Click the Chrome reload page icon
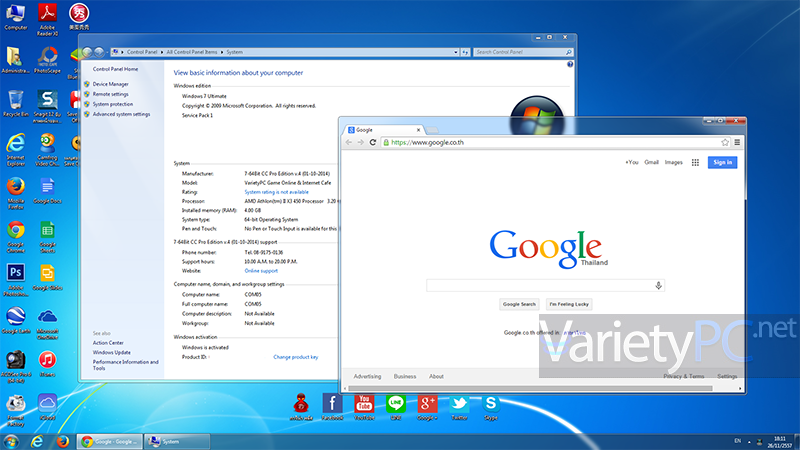This screenshot has width=800, height=450. click(x=373, y=143)
